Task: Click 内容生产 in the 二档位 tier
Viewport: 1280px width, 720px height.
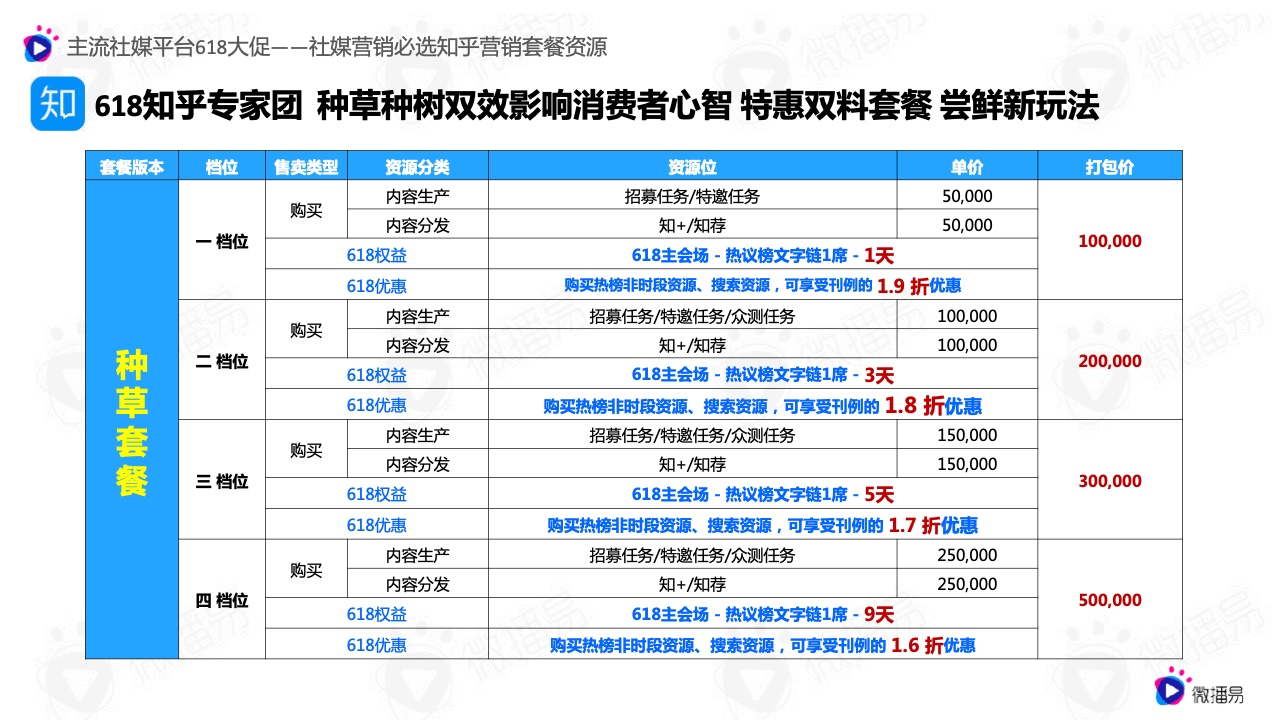Action: [418, 316]
